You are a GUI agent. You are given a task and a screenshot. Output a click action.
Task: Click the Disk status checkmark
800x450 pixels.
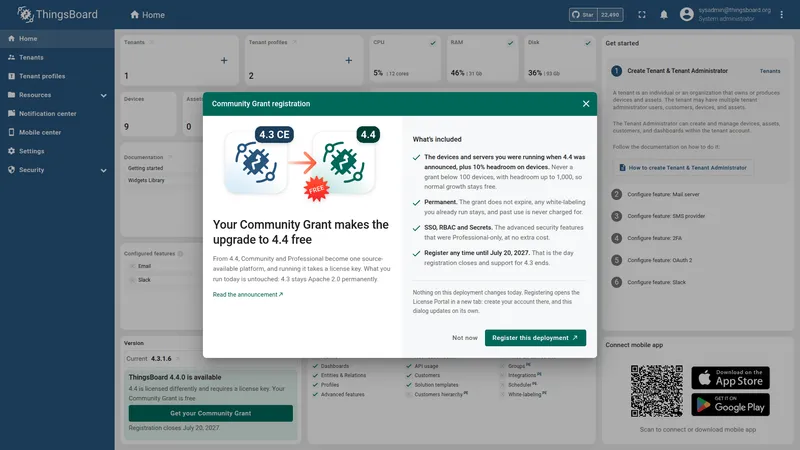pos(588,43)
